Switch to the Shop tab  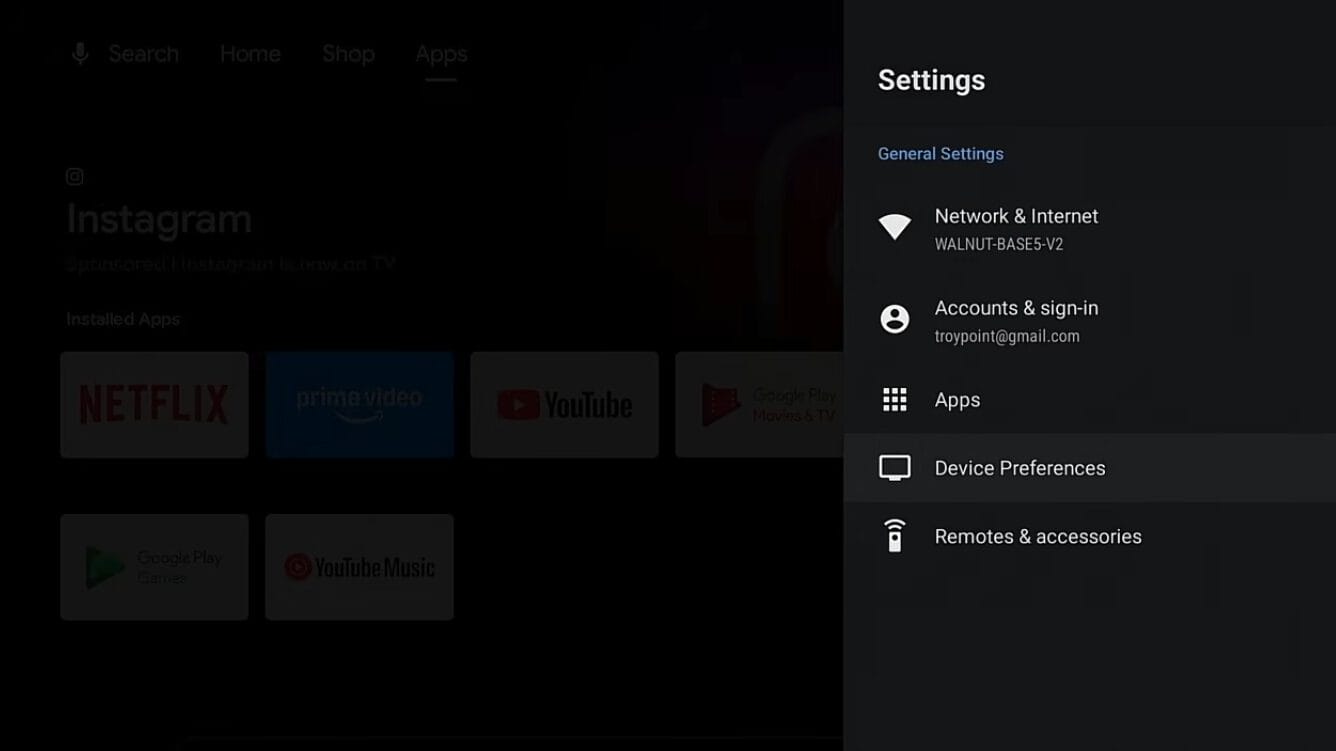coord(348,54)
